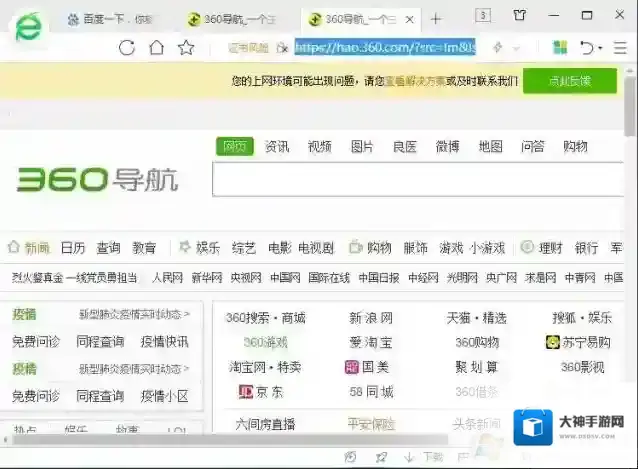Open the 360搜索·商城 site link
This screenshot has width=638, height=469.
coord(266,318)
